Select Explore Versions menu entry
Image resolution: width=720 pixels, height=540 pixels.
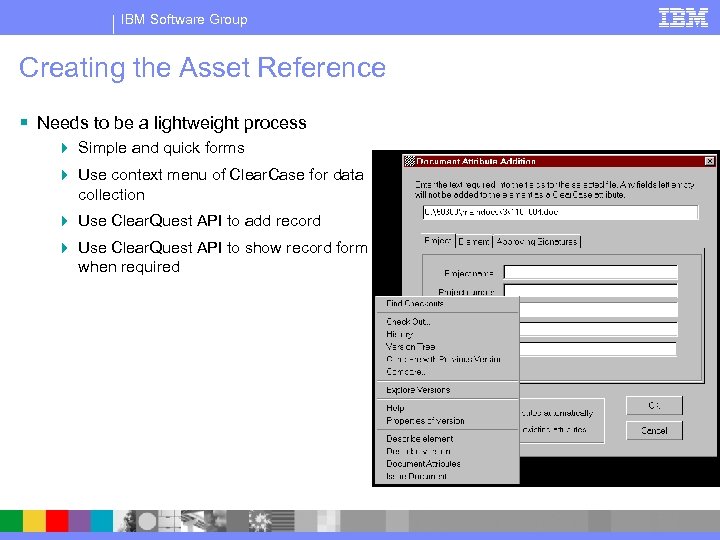447,390
